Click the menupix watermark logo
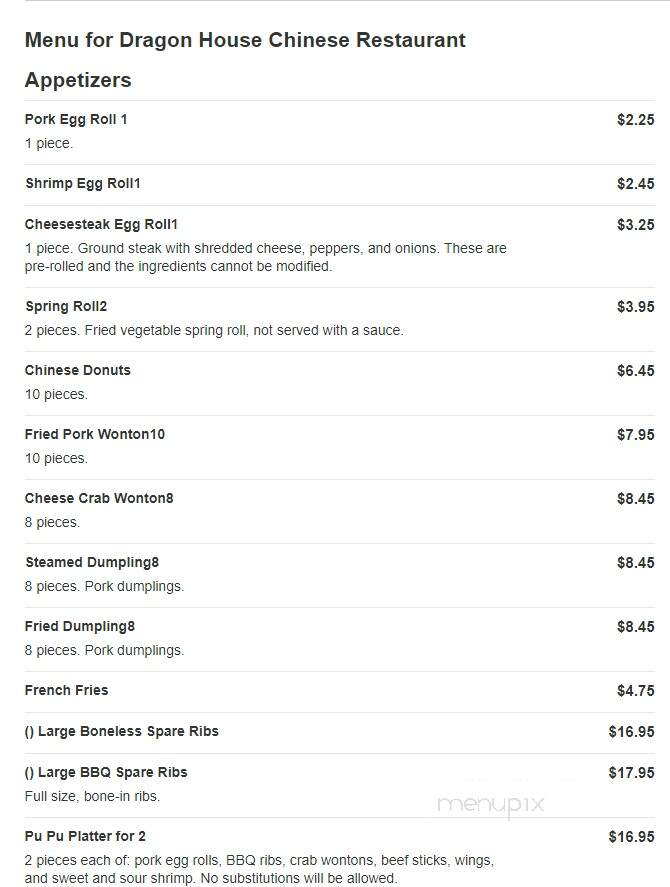This screenshot has width=670, height=887. 491,804
